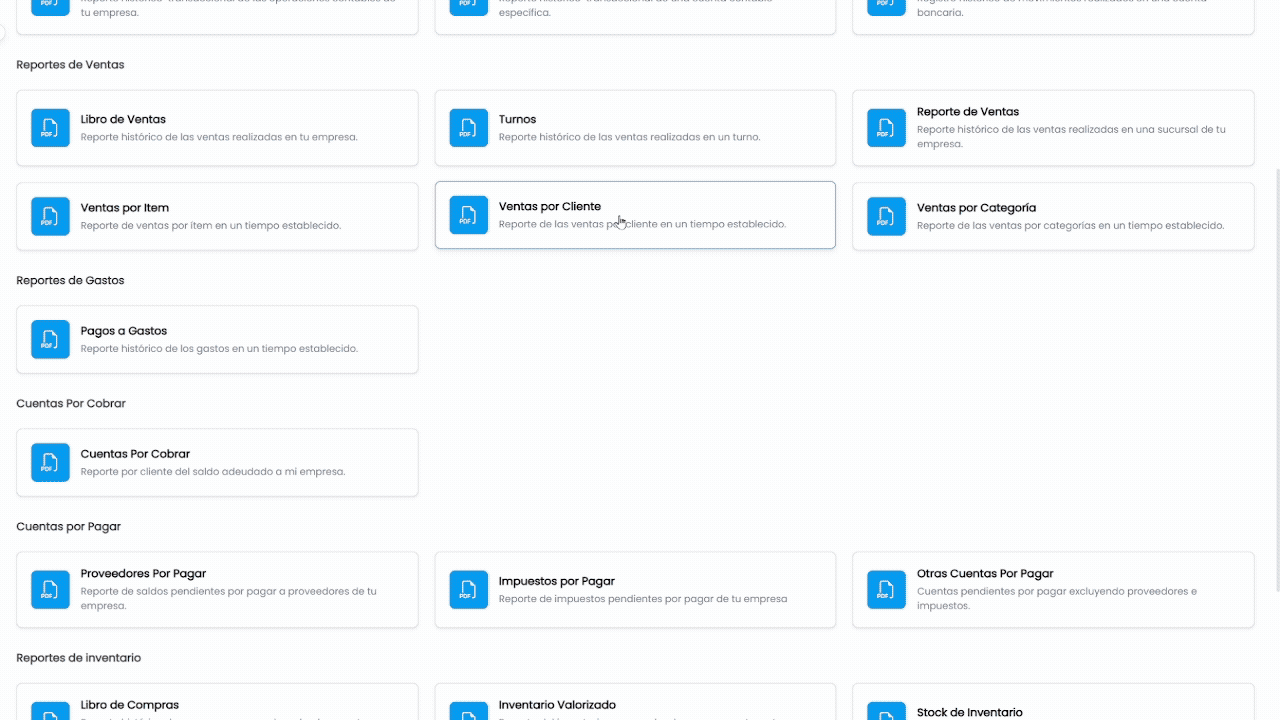Select the Reporte de Ventas PDF icon
This screenshot has height=720, width=1280.
886,128
